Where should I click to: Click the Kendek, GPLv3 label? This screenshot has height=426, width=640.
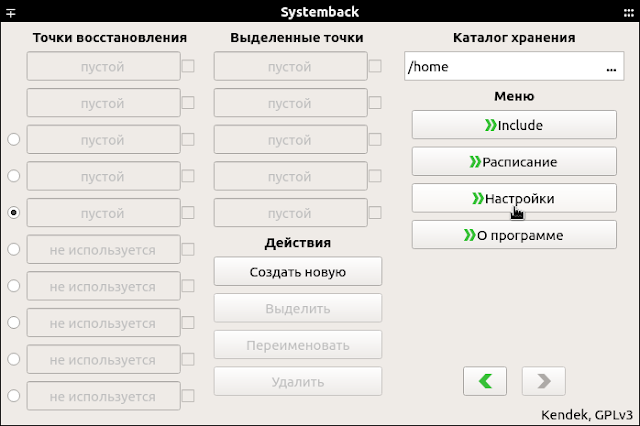(x=587, y=415)
